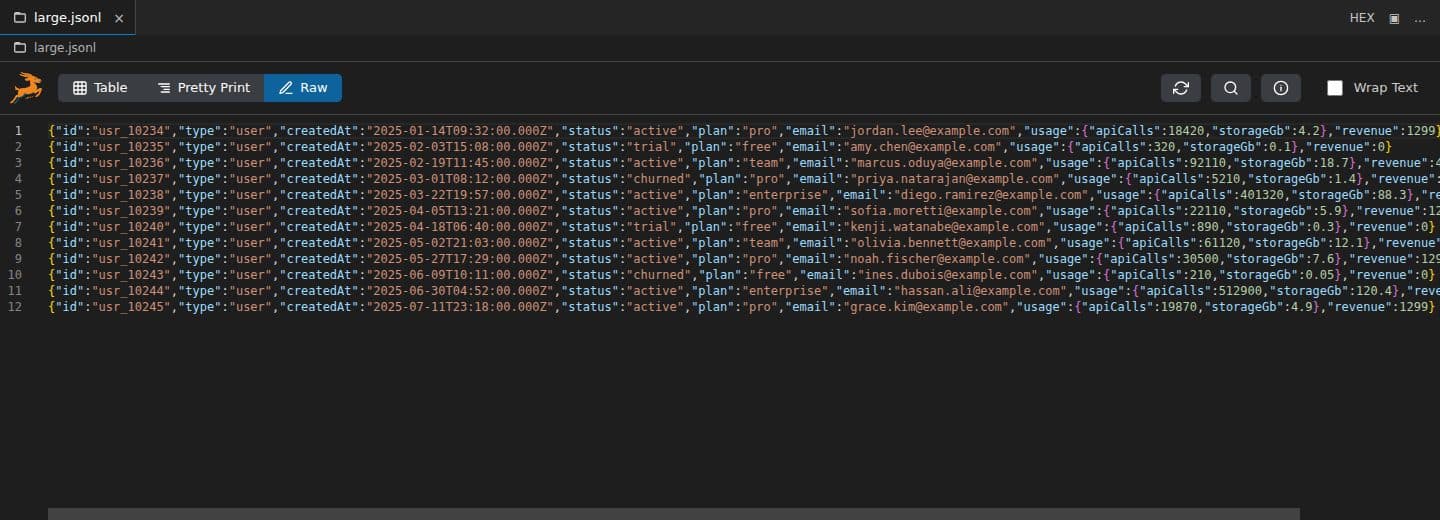Select the Raw view button
Image resolution: width=1440 pixels, height=520 pixels.
tap(303, 88)
